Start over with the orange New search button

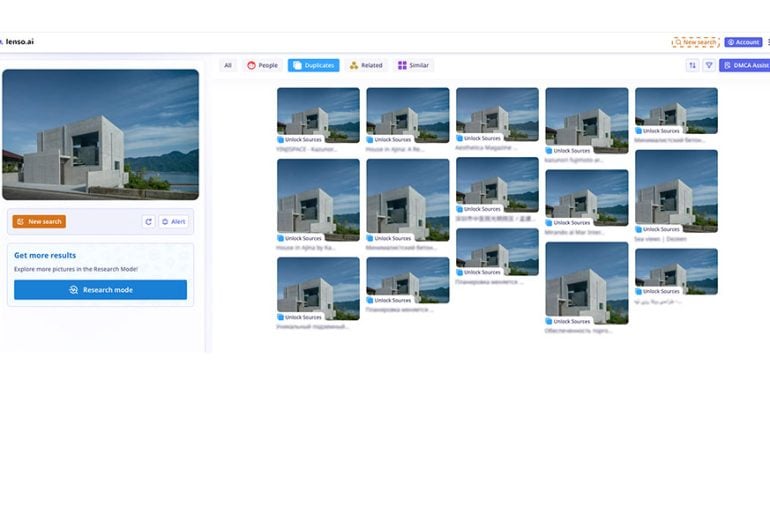point(39,221)
